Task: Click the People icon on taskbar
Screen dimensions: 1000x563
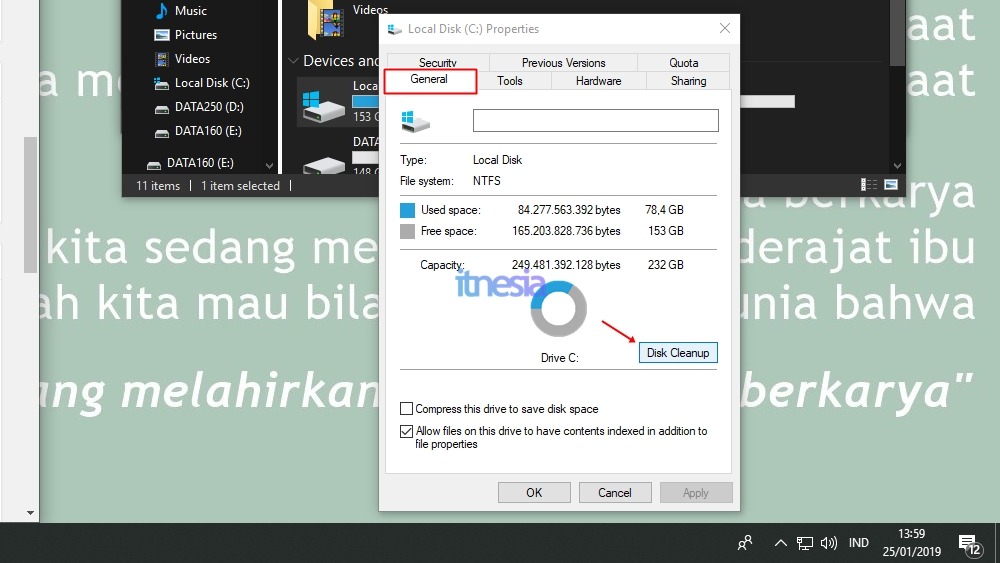Action: point(745,543)
